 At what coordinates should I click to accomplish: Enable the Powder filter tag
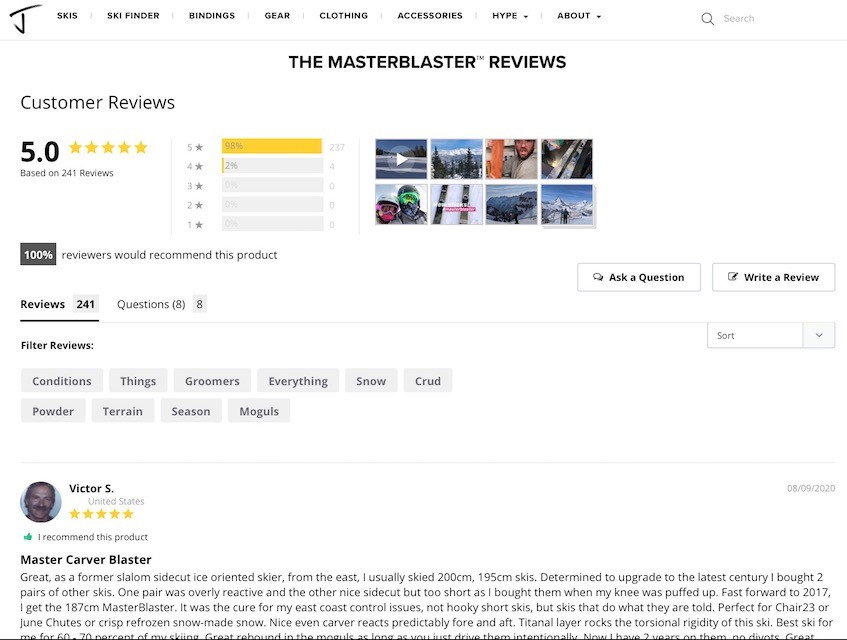[53, 411]
